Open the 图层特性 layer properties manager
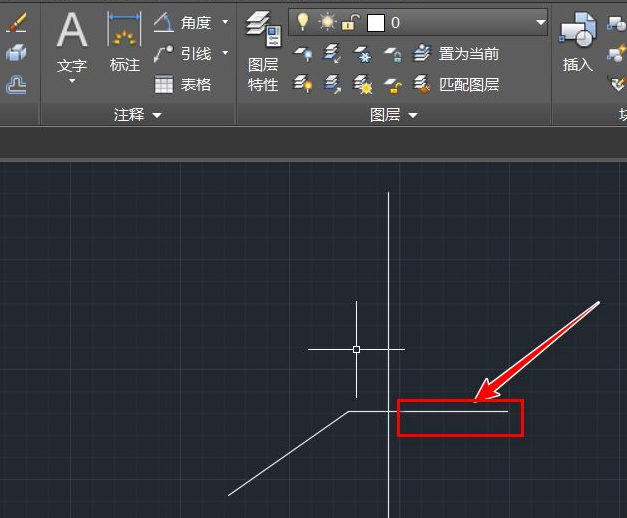This screenshot has width=627, height=518. (x=263, y=52)
